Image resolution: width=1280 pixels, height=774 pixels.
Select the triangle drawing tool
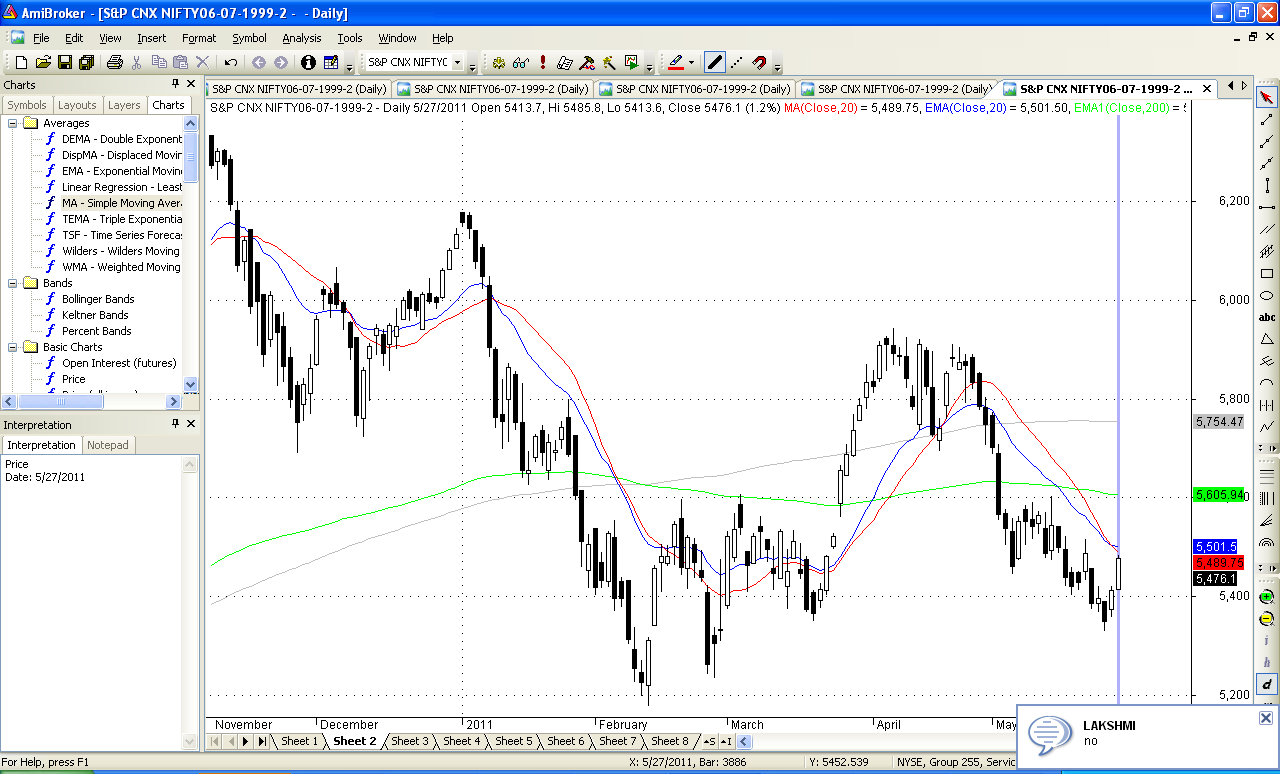tap(1267, 339)
